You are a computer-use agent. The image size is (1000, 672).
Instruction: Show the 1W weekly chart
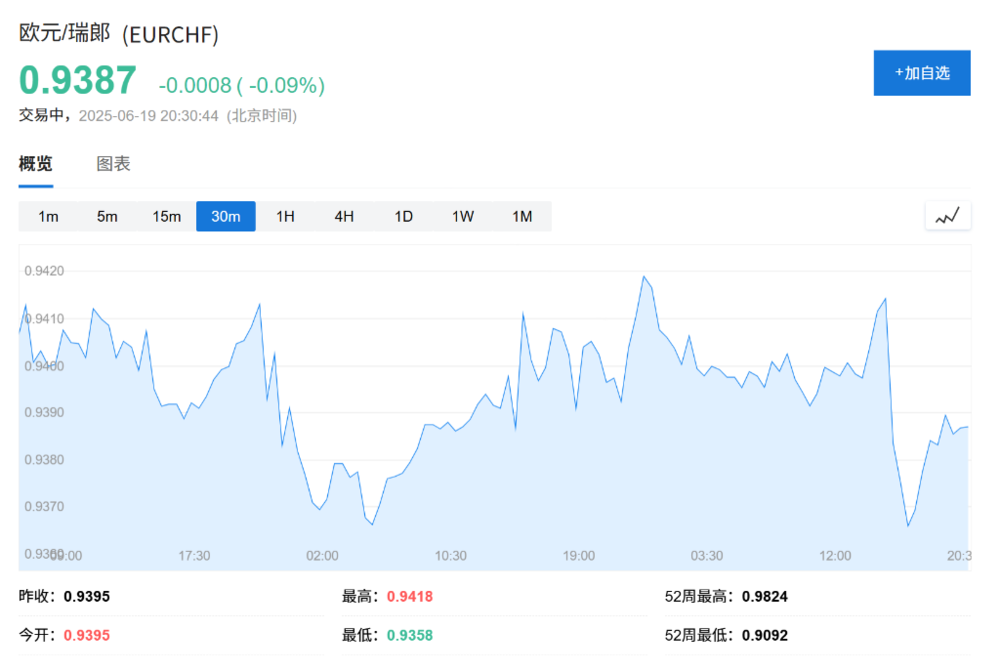tap(462, 216)
